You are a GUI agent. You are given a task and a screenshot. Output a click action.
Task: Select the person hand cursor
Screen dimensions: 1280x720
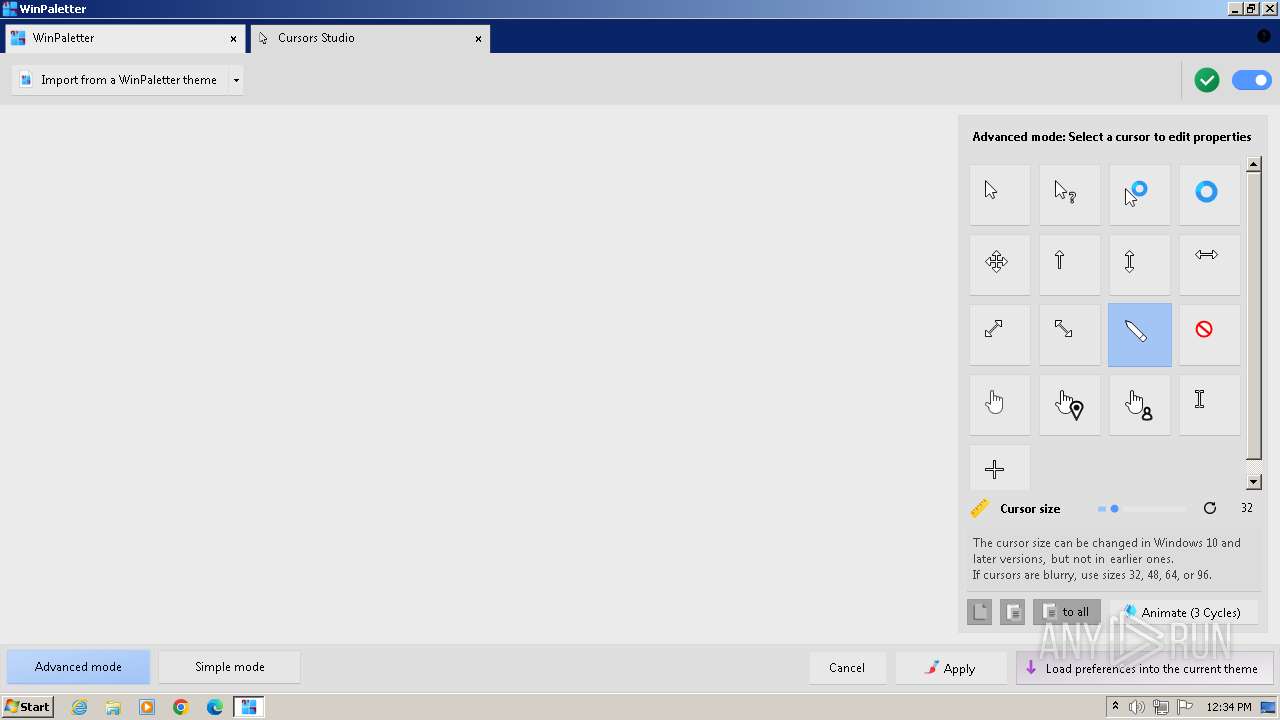coord(1139,405)
